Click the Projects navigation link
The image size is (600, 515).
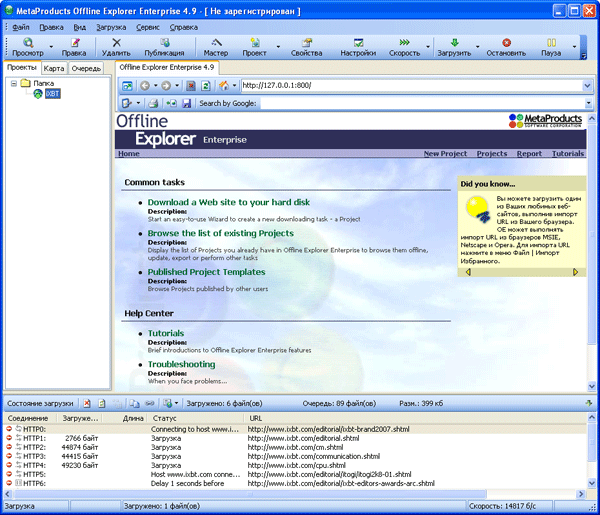pos(492,153)
